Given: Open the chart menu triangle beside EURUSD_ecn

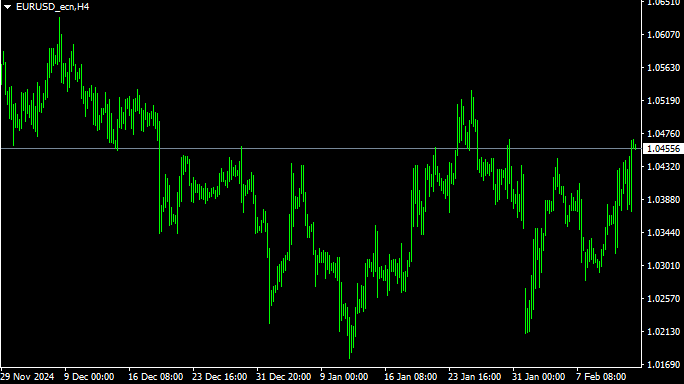Looking at the screenshot, I should point(7,7).
